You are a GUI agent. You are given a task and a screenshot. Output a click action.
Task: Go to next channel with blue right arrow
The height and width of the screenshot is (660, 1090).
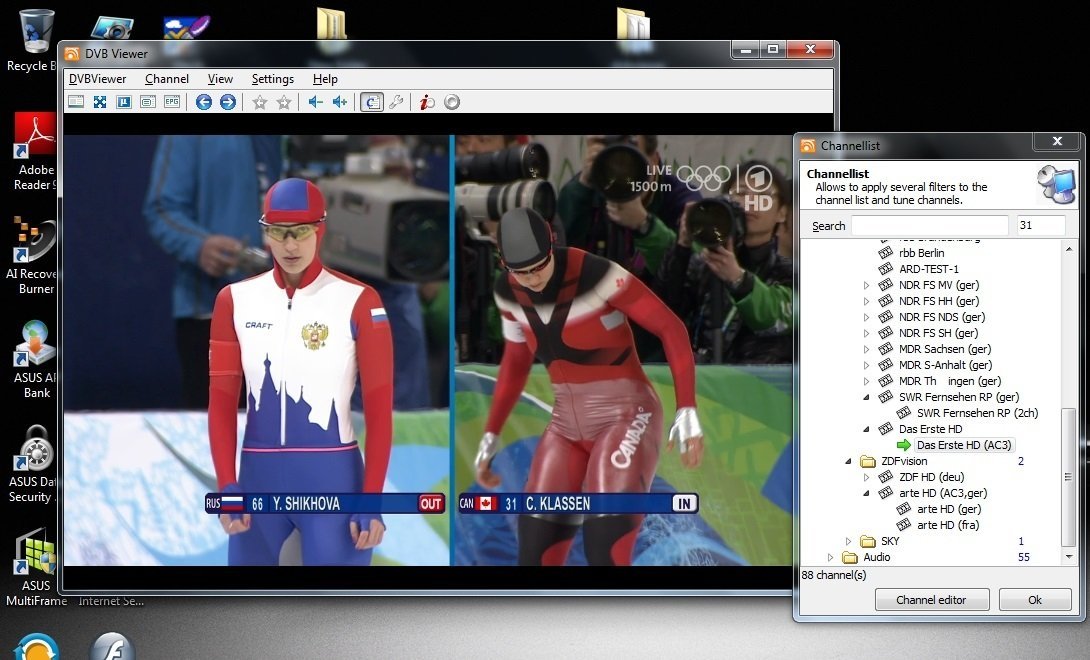(228, 102)
